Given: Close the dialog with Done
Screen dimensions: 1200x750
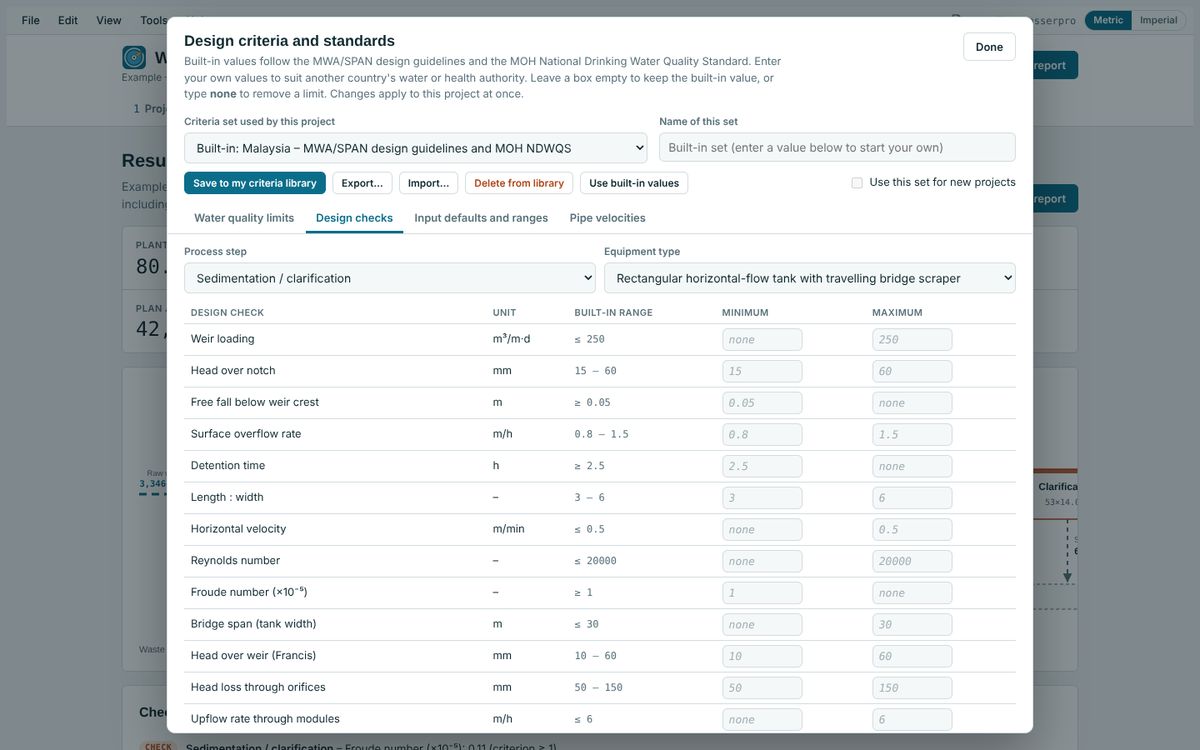Looking at the screenshot, I should click(989, 47).
